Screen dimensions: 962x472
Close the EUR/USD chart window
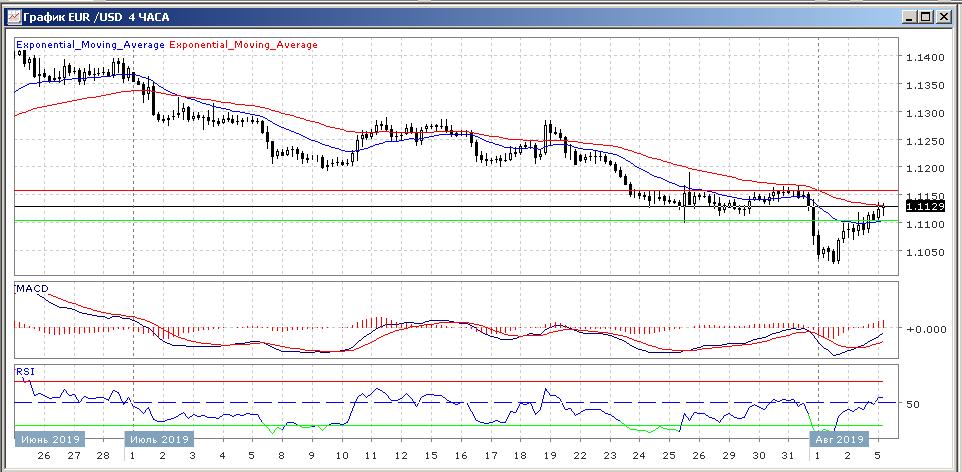[944, 16]
